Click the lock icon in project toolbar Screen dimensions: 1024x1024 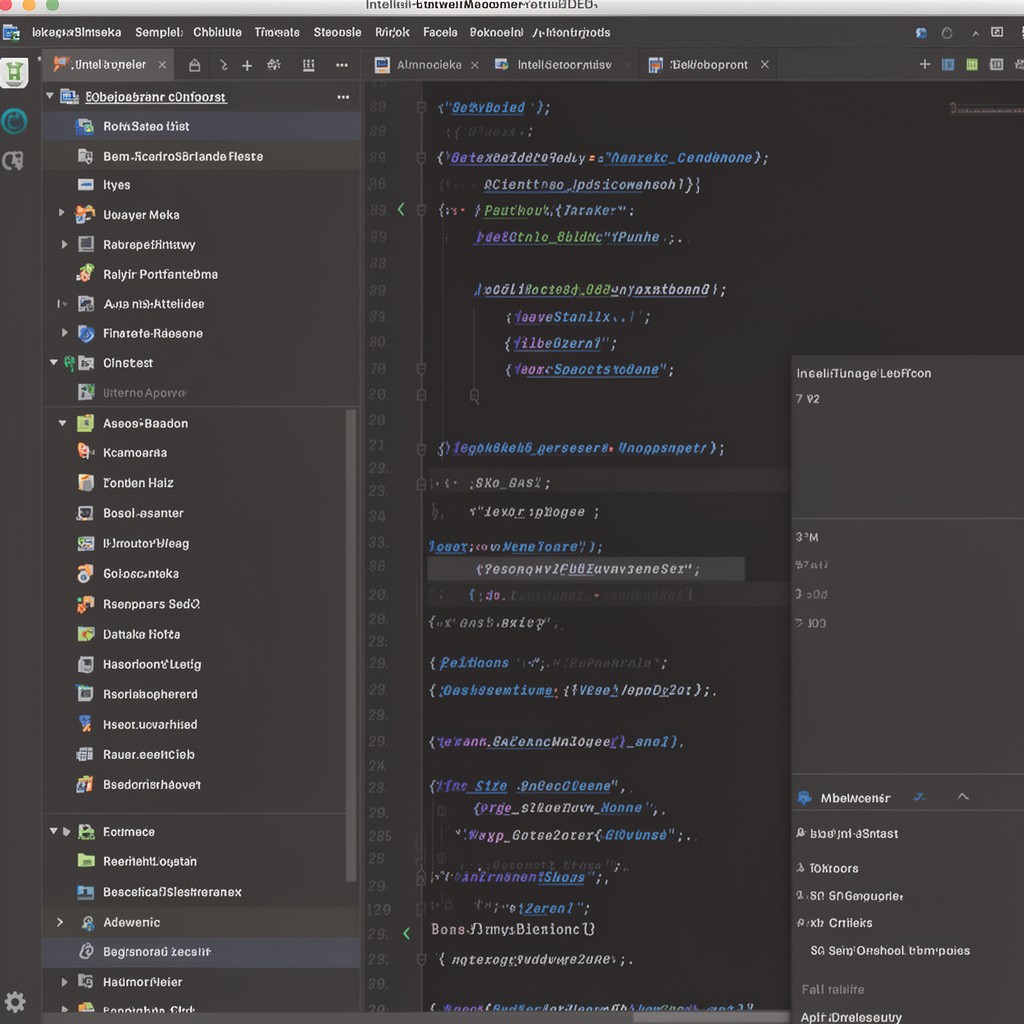click(194, 65)
